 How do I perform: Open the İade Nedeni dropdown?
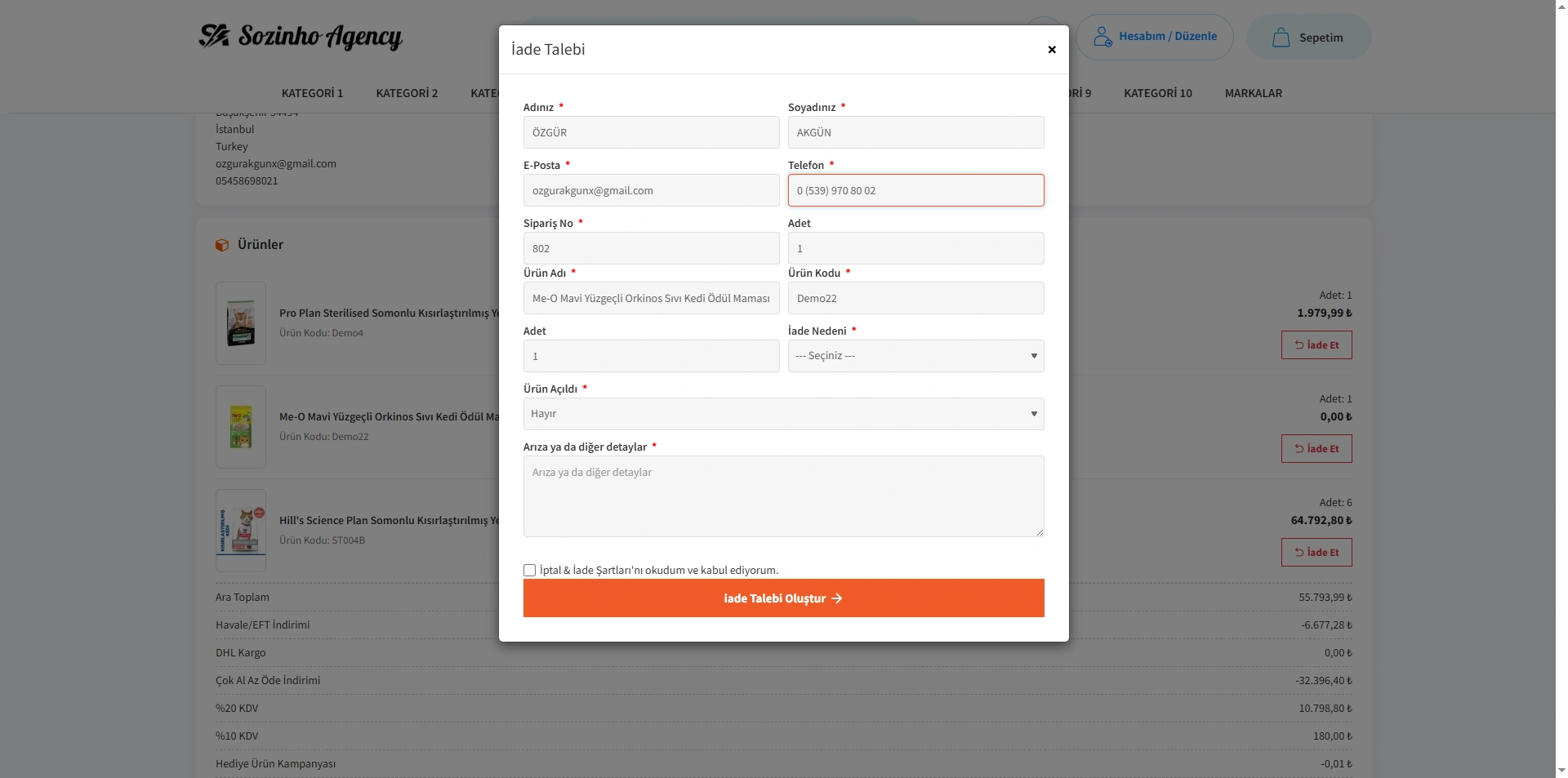[x=915, y=356]
